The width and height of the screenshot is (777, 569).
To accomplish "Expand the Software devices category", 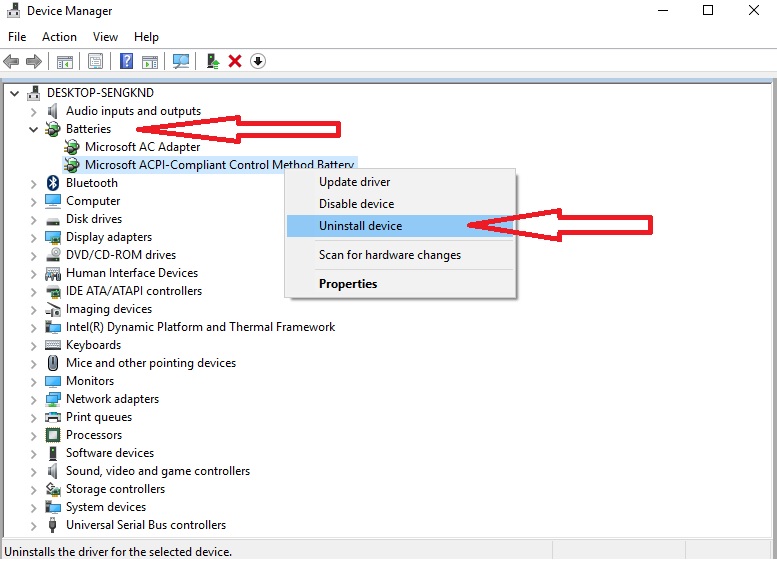I will (x=33, y=454).
